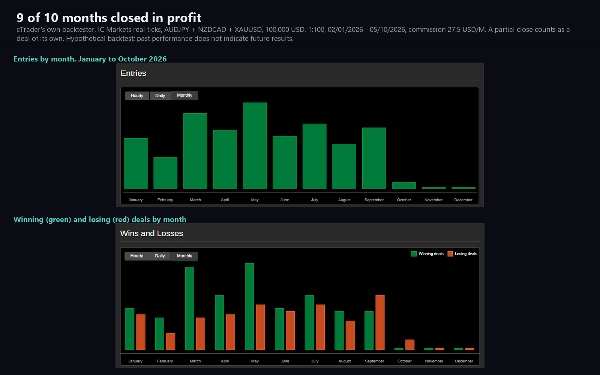Click May green winning deals bar
The width and height of the screenshot is (600, 375).
[x=249, y=307]
